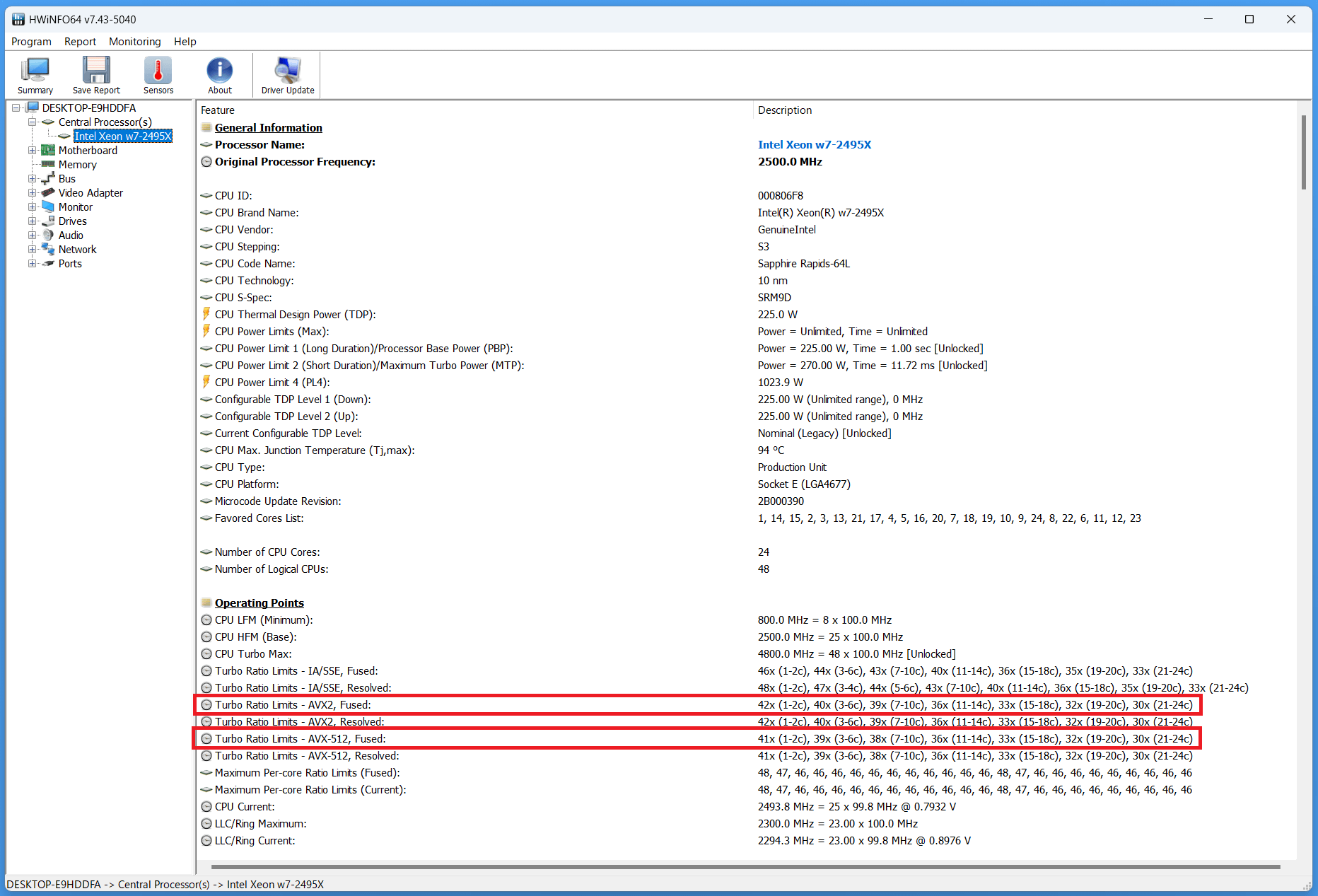
Task: Select the Favored Cores List row
Action: [x=747, y=518]
